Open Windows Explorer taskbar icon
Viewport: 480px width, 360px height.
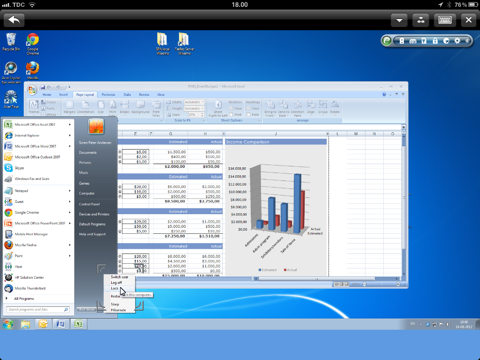(26, 324)
